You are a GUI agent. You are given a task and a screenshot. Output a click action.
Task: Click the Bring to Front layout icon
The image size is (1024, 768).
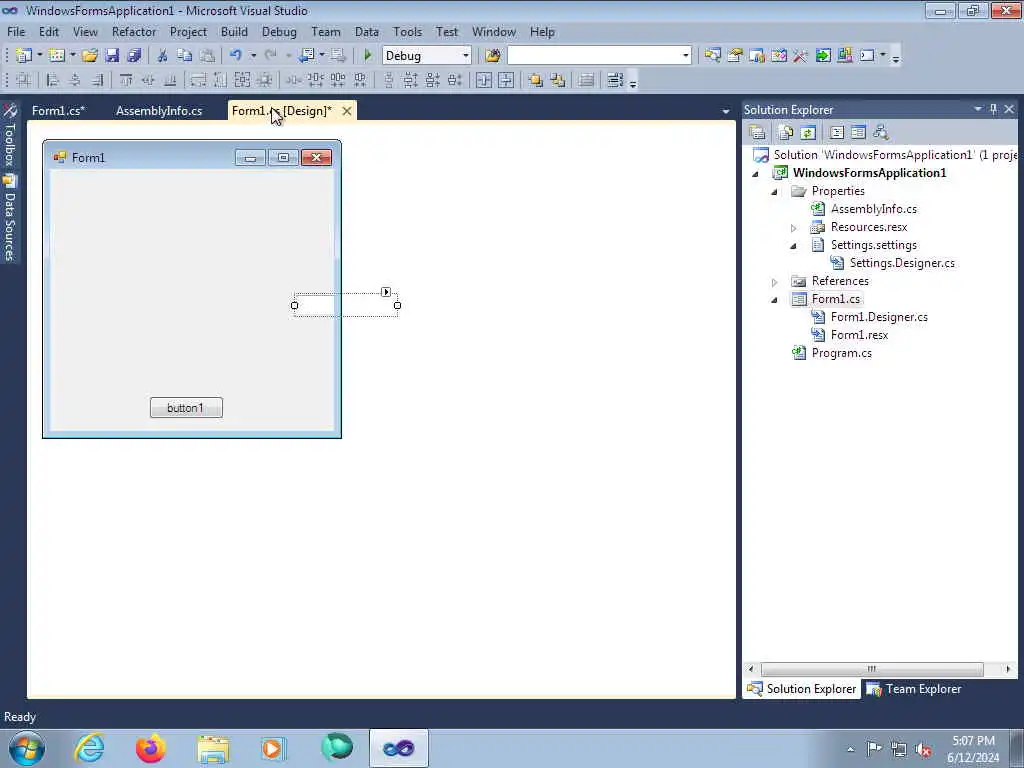pyautogui.click(x=536, y=80)
